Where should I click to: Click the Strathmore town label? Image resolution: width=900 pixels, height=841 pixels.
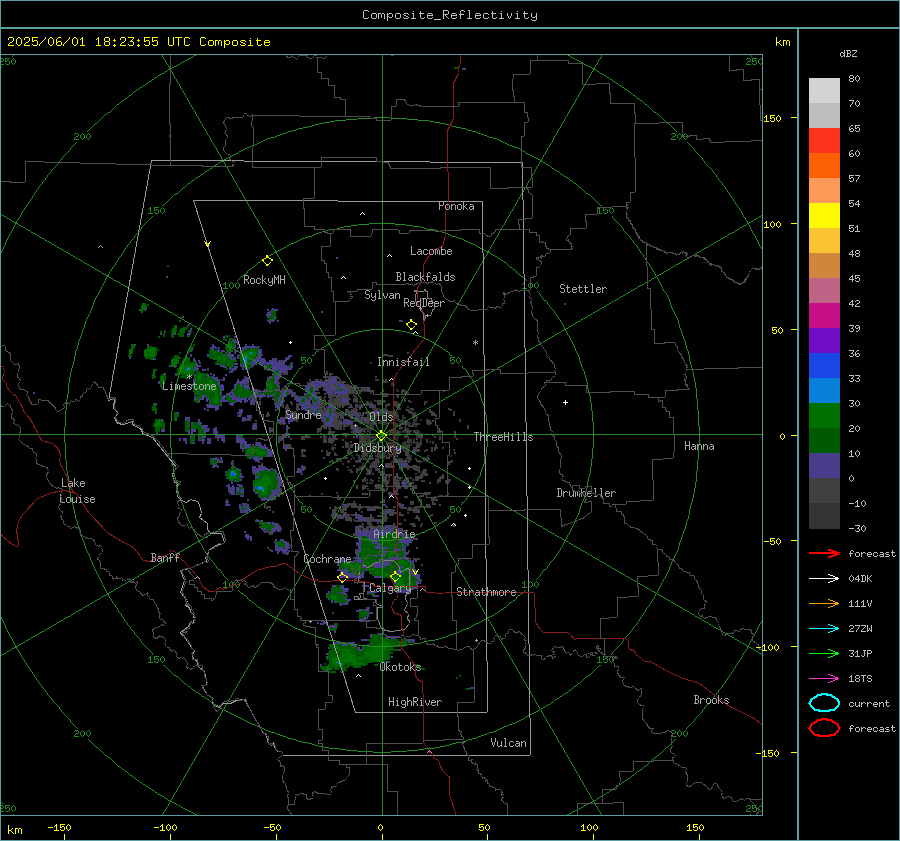(486, 592)
